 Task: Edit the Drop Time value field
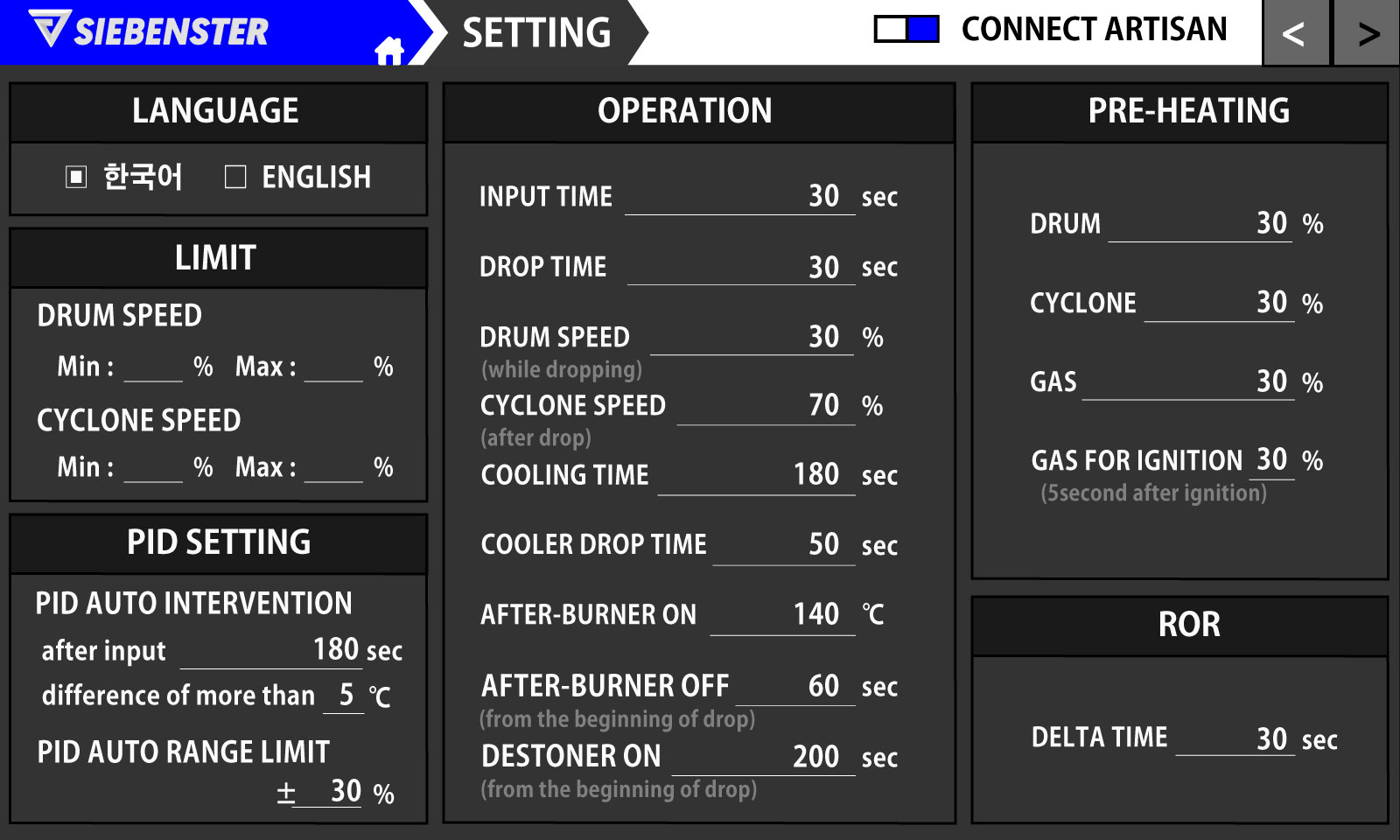tap(741, 267)
